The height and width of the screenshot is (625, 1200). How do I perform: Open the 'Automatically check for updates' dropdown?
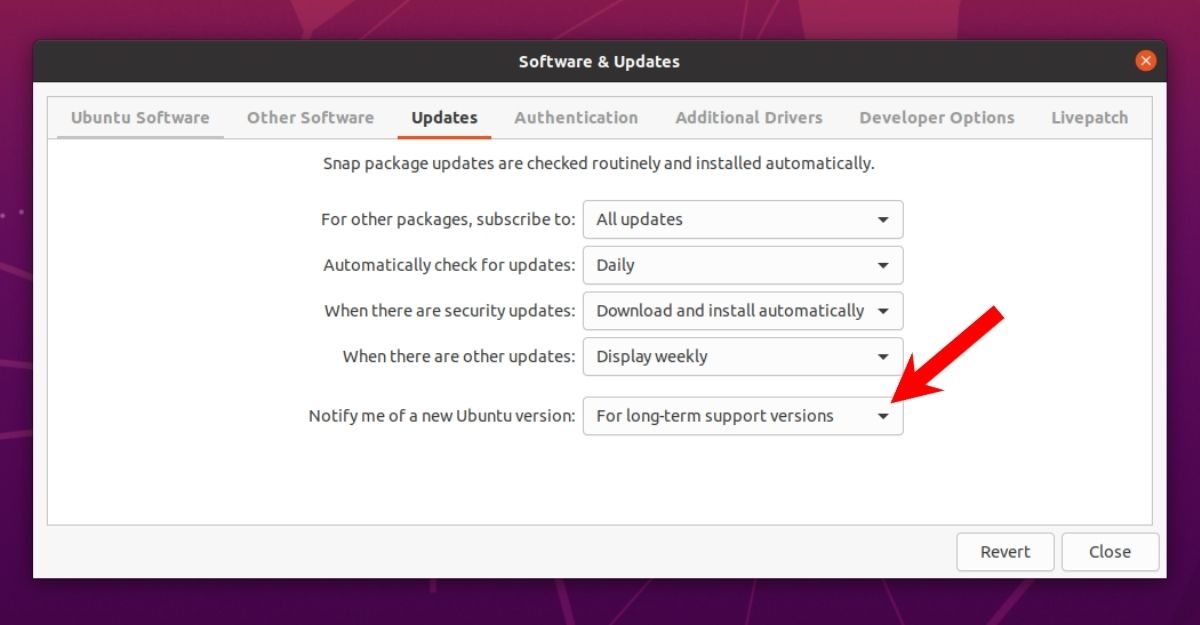743,265
